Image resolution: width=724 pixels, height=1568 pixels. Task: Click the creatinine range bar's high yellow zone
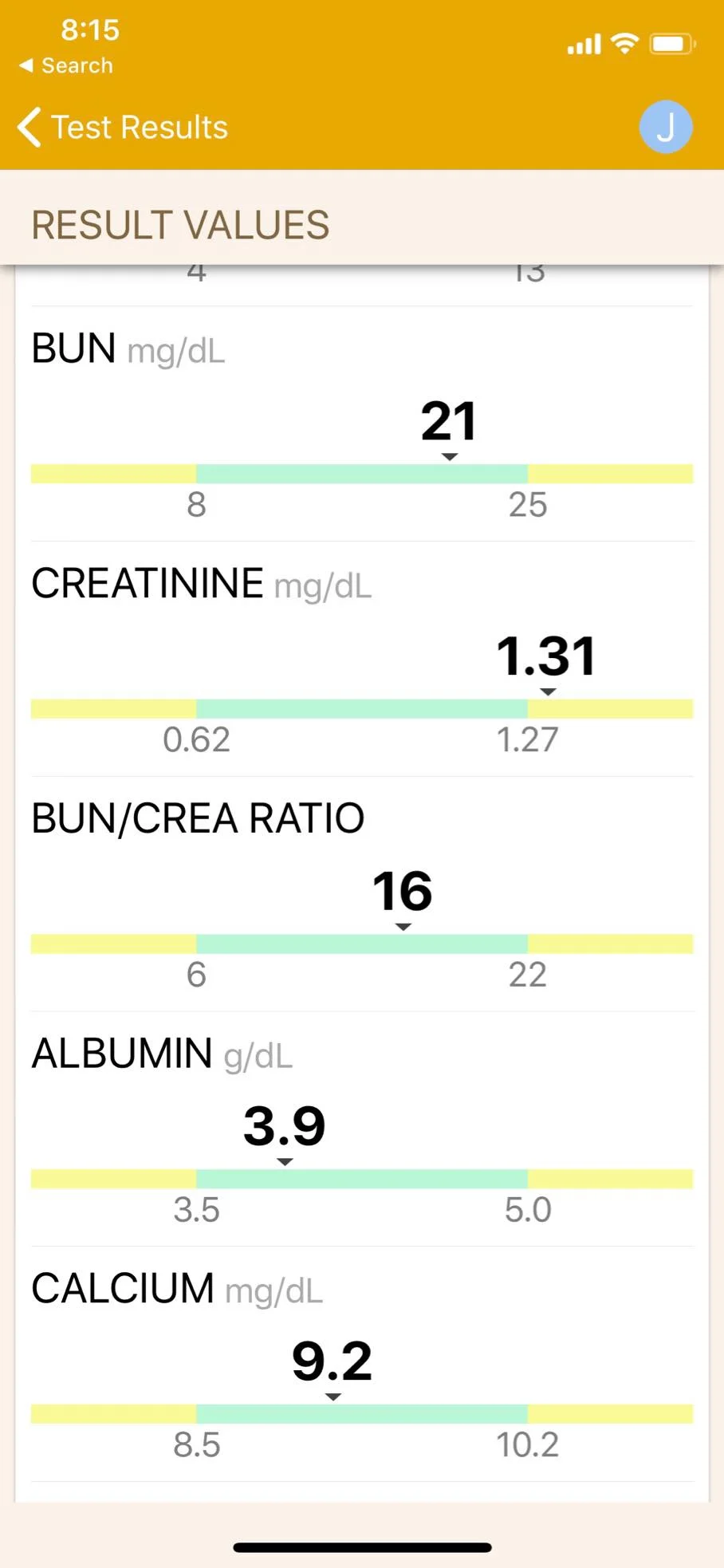(610, 709)
